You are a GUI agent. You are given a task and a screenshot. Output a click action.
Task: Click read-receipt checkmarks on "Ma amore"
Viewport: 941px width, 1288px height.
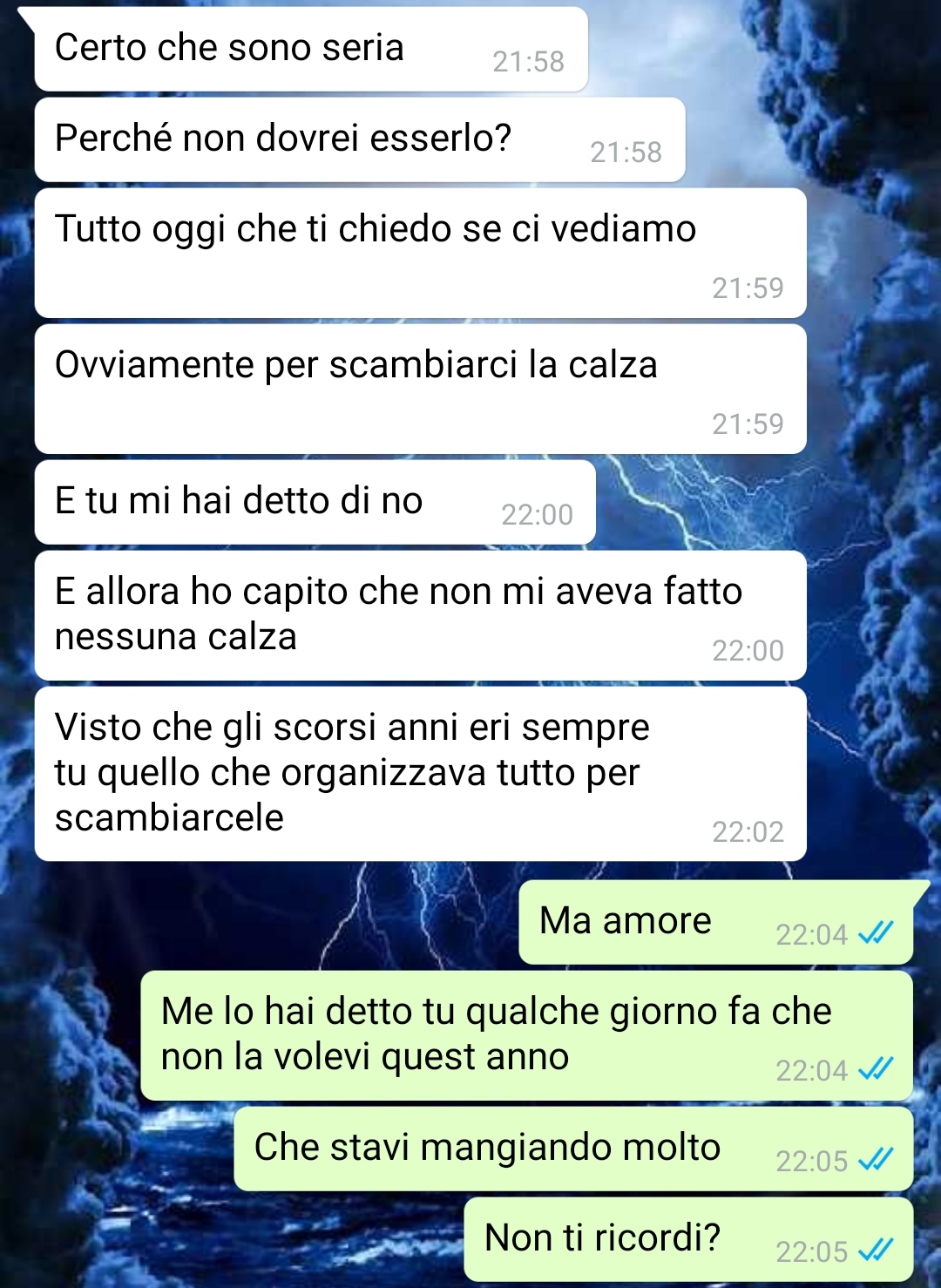(x=876, y=934)
